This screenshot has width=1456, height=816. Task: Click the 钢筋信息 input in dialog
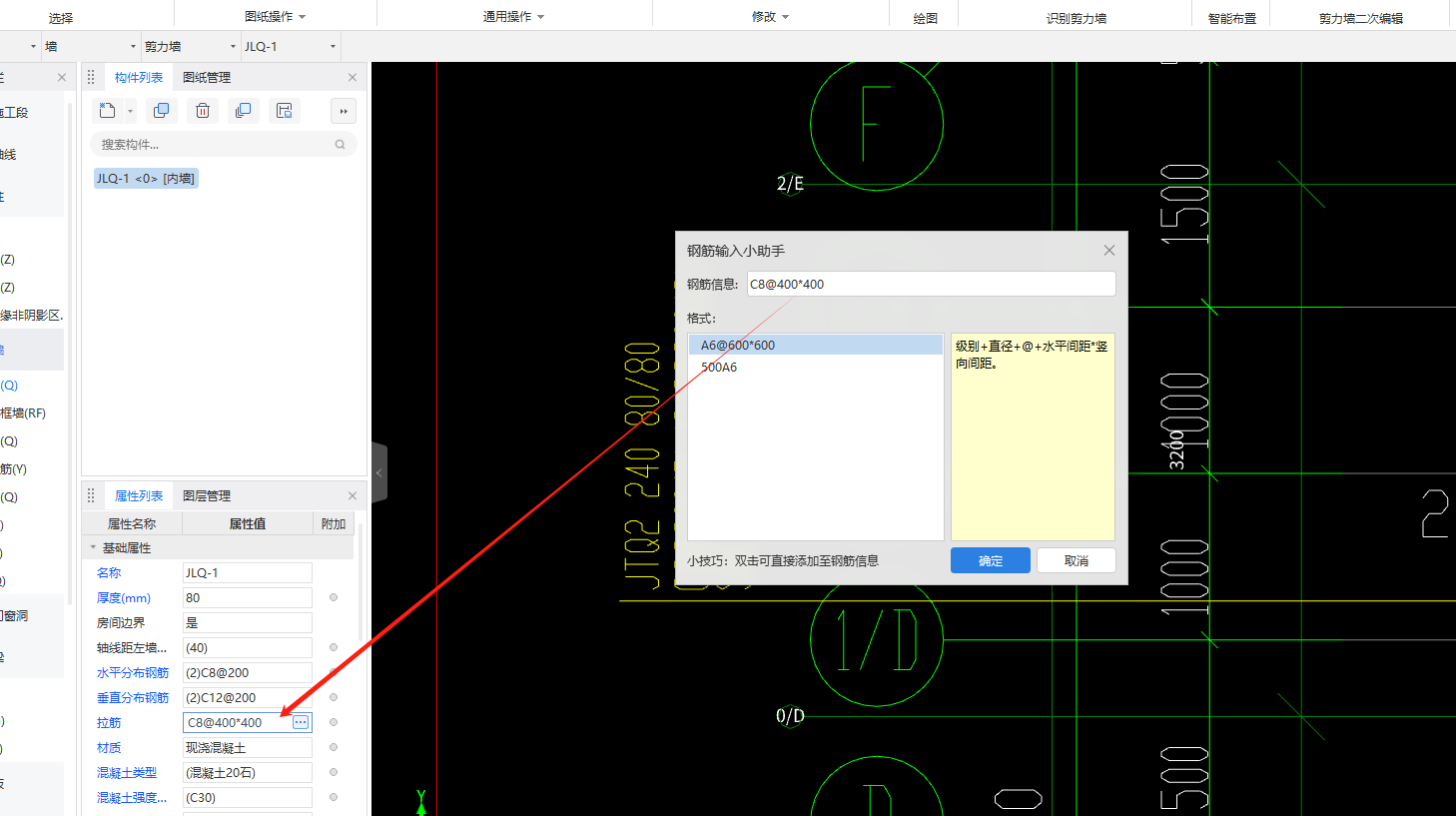click(931, 284)
